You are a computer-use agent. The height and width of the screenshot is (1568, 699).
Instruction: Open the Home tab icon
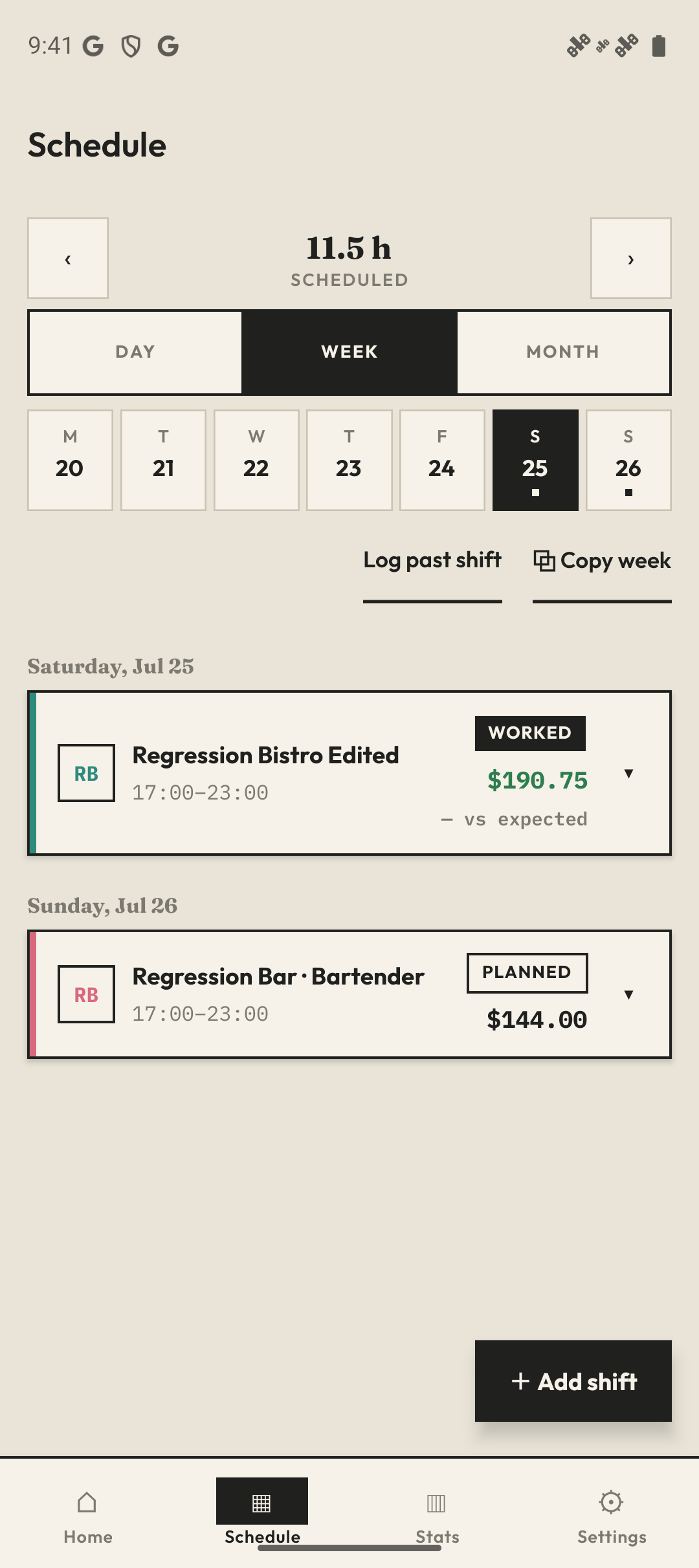tap(87, 1502)
